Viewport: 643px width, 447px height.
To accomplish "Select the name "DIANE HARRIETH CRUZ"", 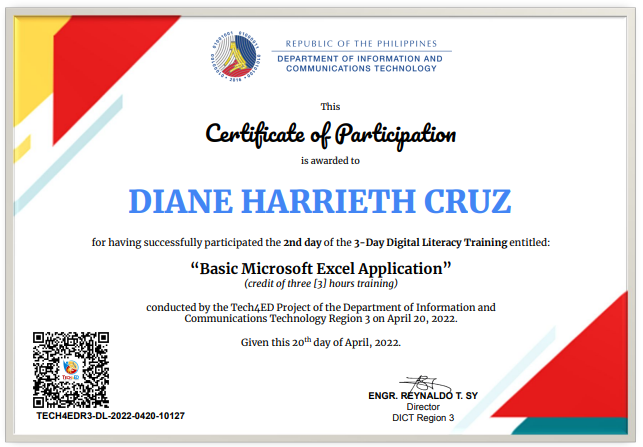I will coord(320,201).
